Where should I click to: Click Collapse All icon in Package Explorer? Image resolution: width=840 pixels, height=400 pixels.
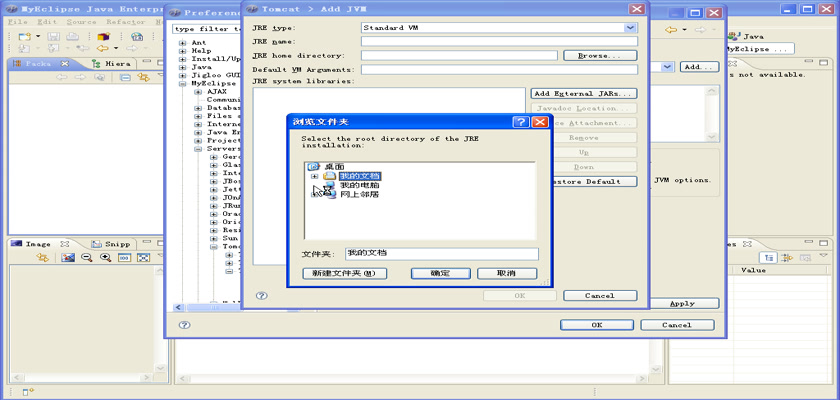(125, 77)
